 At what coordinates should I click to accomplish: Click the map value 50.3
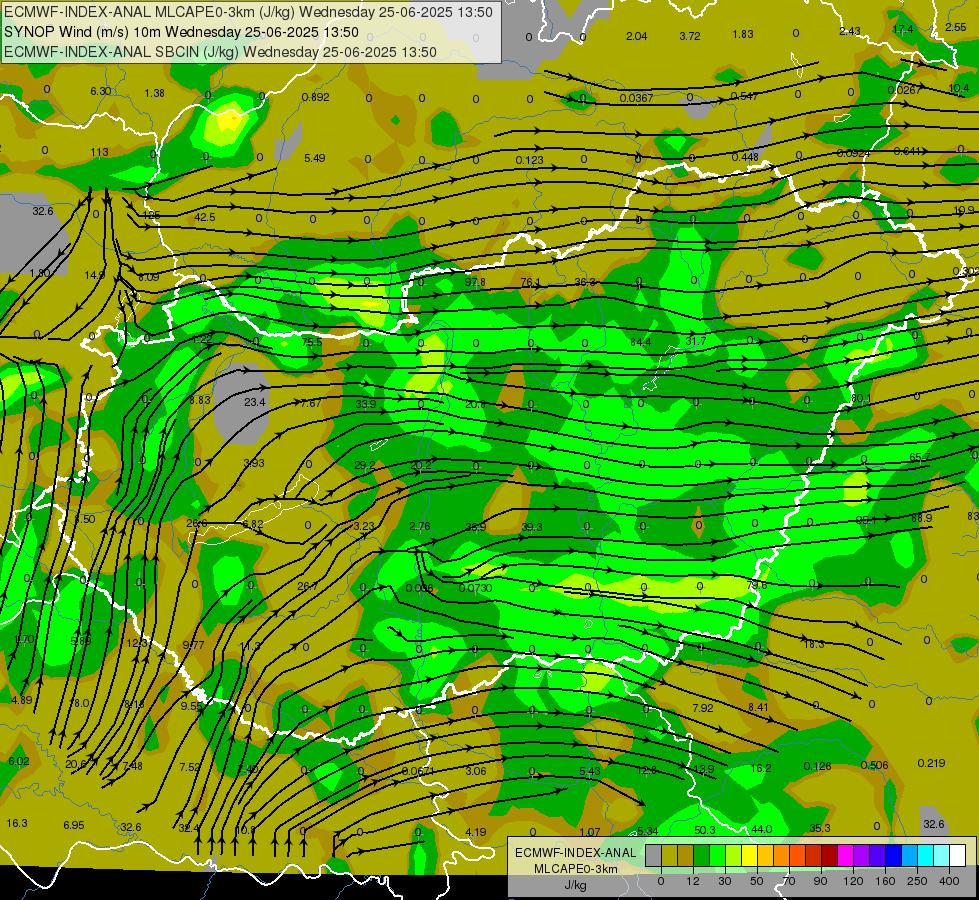705,830
